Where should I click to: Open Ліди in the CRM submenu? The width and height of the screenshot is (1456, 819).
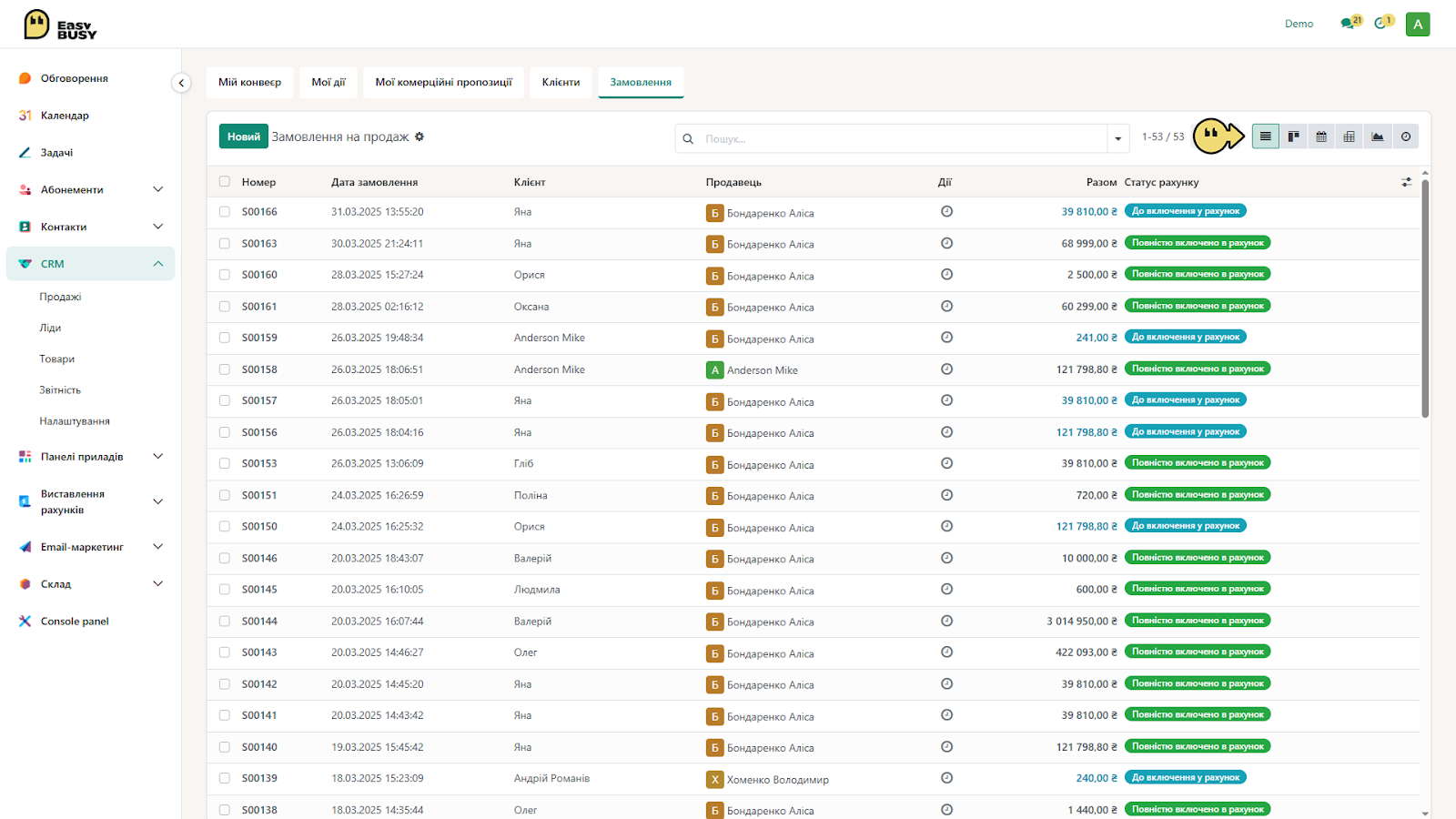(50, 328)
